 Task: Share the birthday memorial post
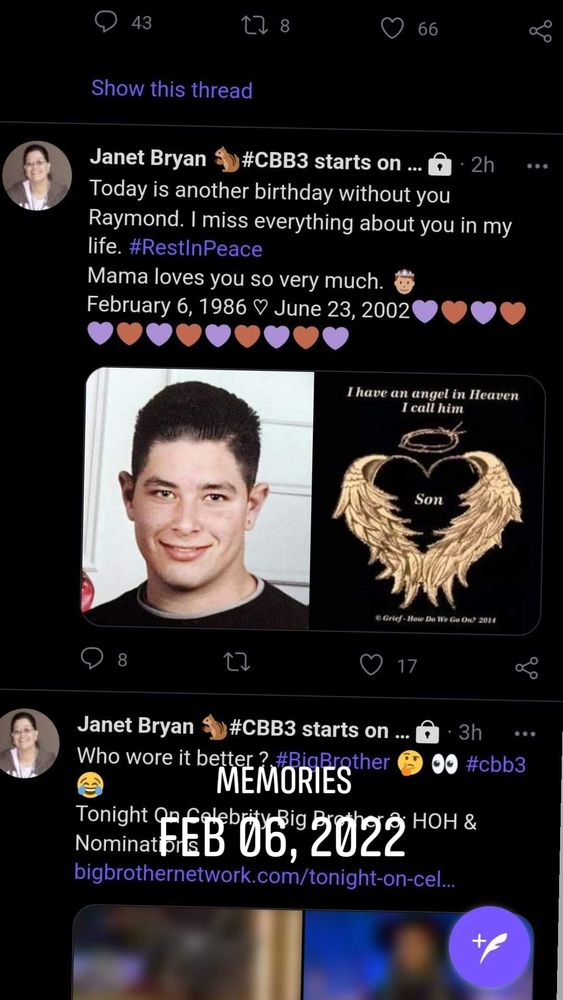pos(527,668)
